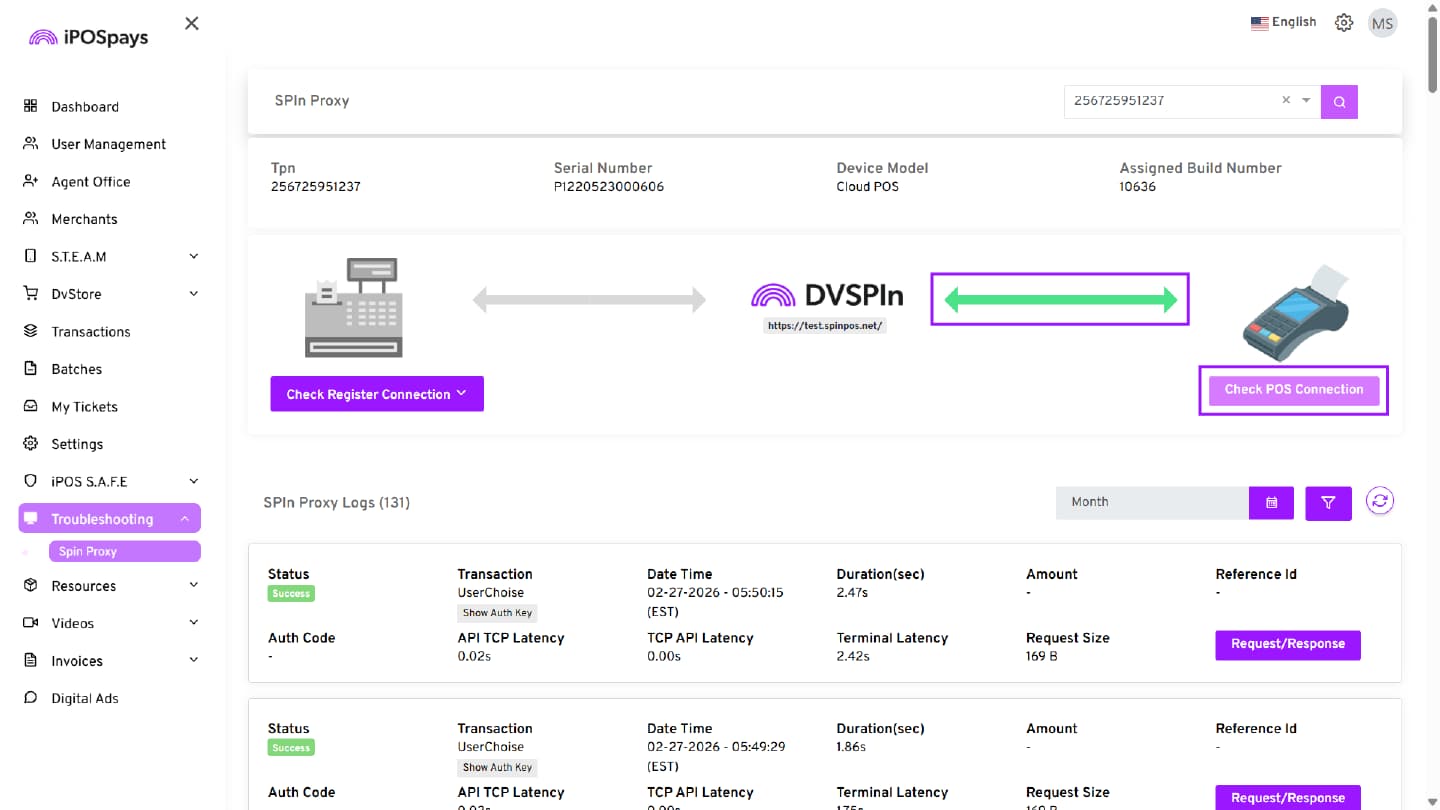Open the TPN selector dropdown arrow
The image size is (1440, 810).
click(1306, 100)
